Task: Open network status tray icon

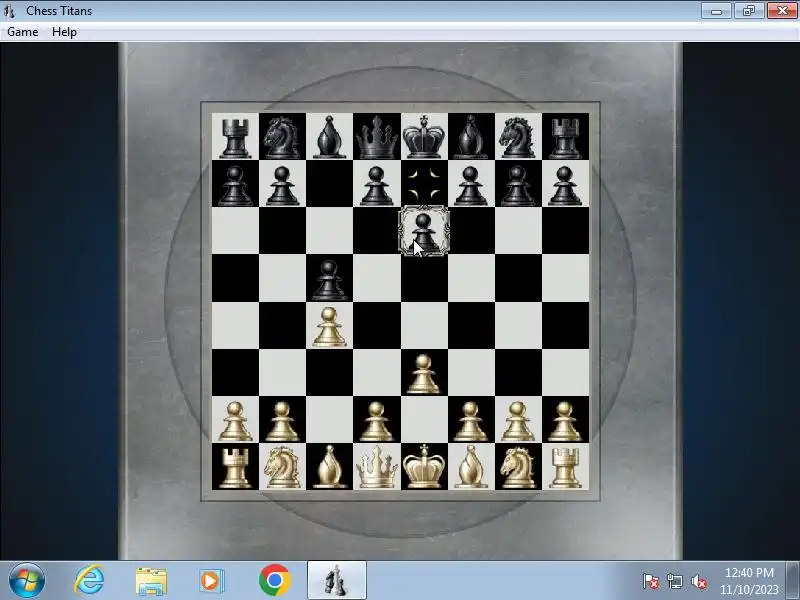Action: [674, 581]
